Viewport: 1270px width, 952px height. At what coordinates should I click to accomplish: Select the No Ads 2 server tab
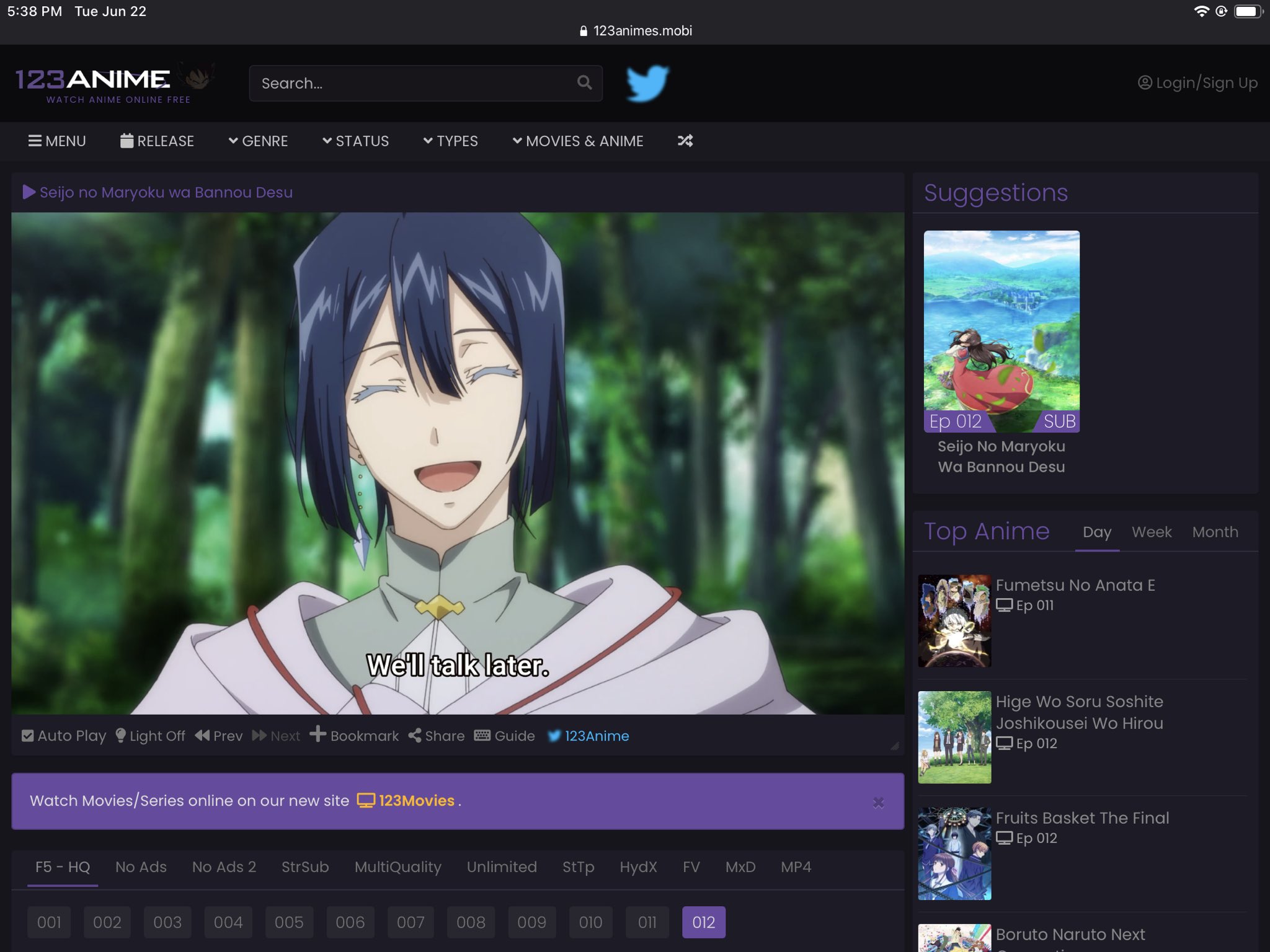(x=224, y=866)
